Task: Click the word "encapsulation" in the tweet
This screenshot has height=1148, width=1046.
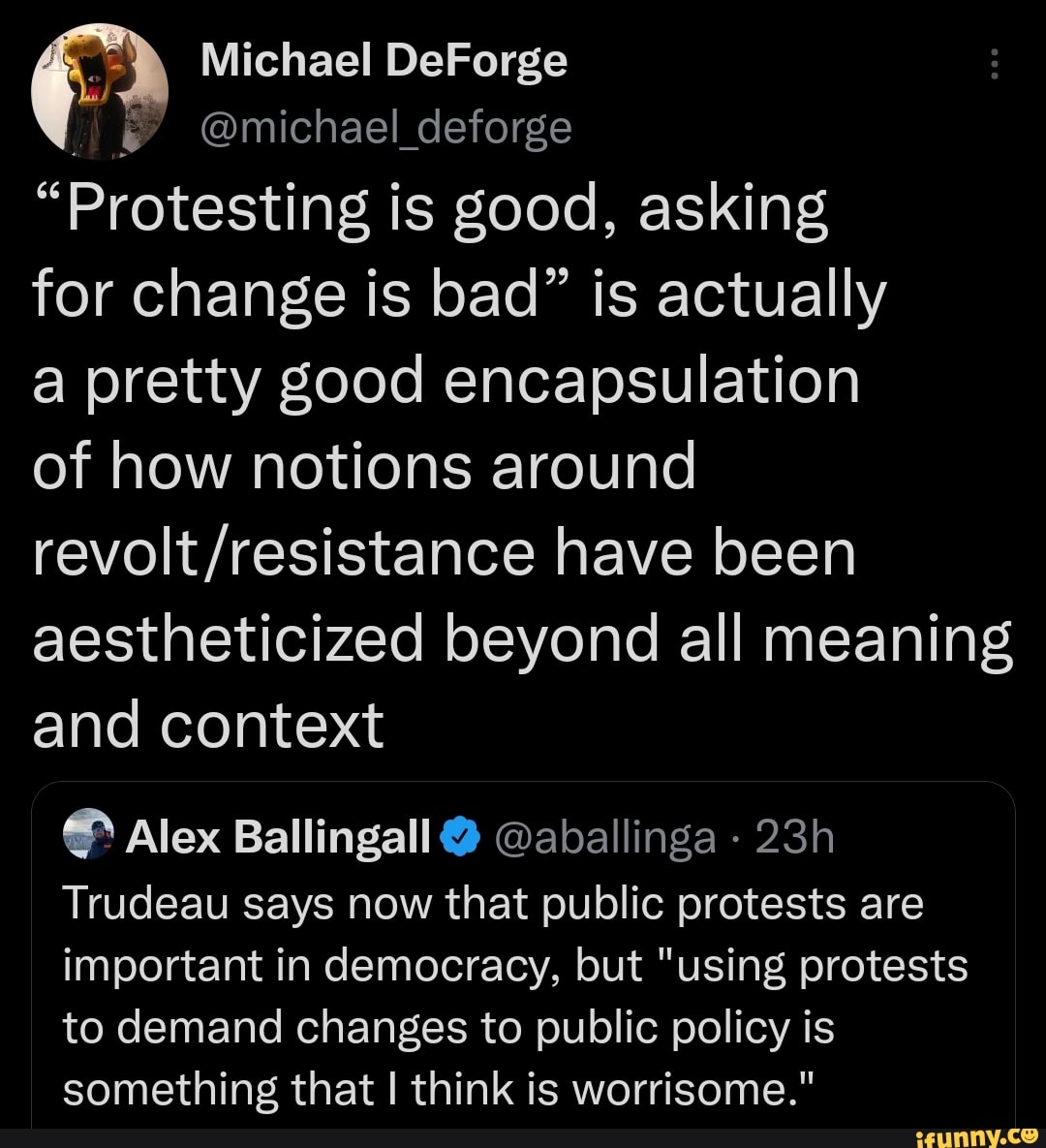Action: [652, 382]
